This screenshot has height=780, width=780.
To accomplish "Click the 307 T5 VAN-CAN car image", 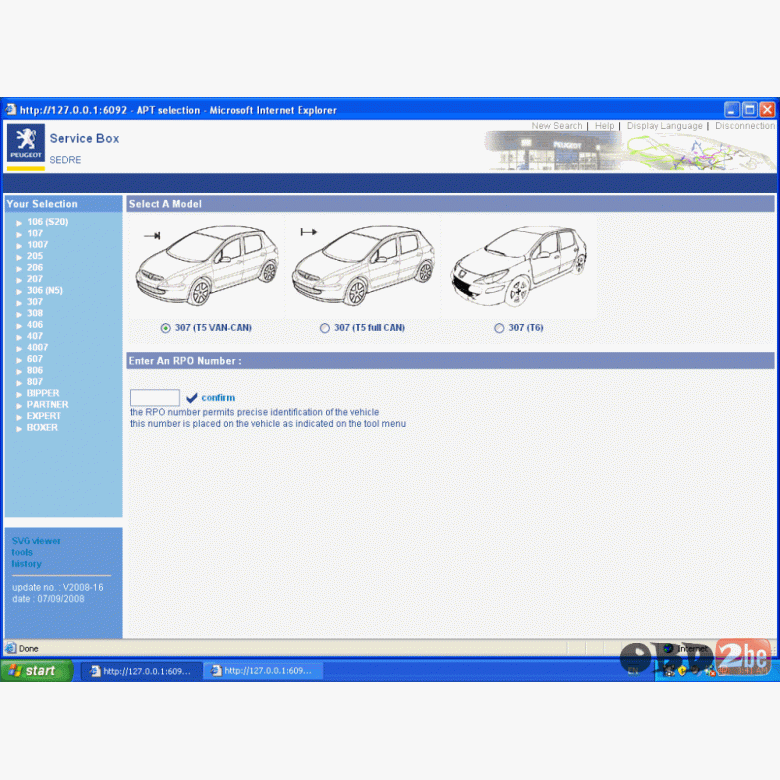I will [207, 266].
